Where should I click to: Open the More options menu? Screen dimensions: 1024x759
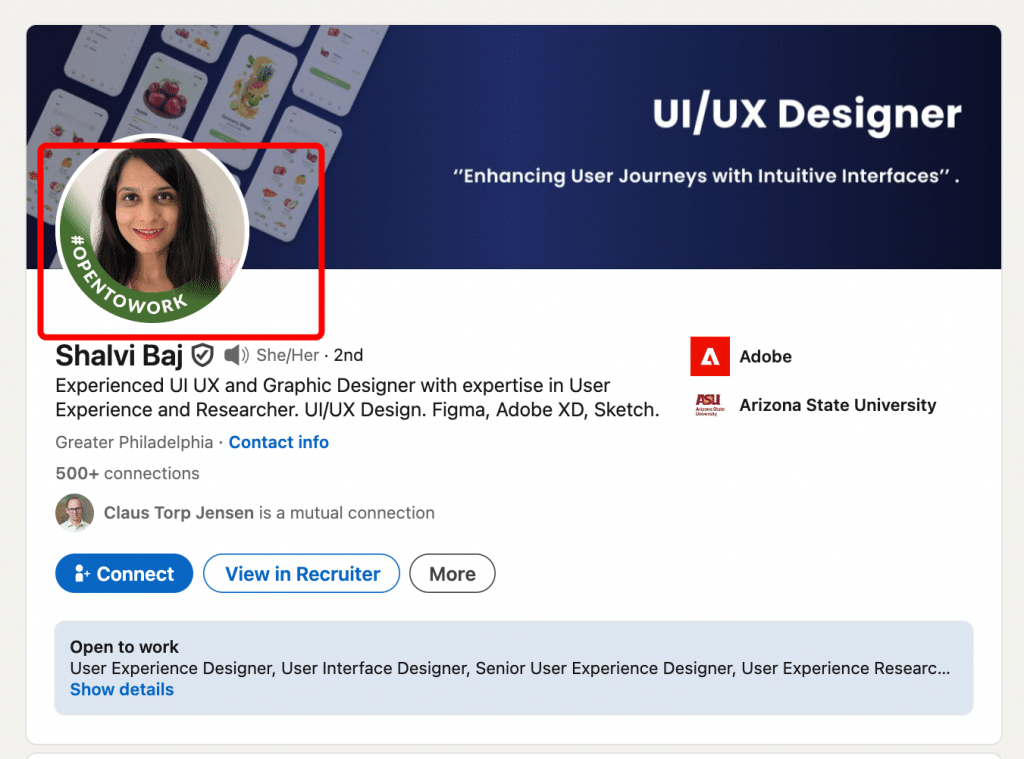click(452, 573)
